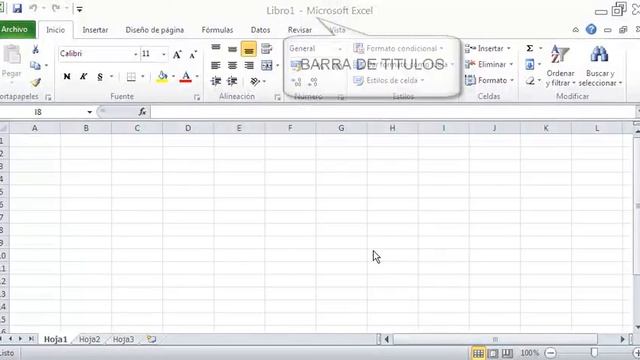Click the minimize ribbon caret icon
Image resolution: width=640 pixels, height=360 pixels.
576,30
